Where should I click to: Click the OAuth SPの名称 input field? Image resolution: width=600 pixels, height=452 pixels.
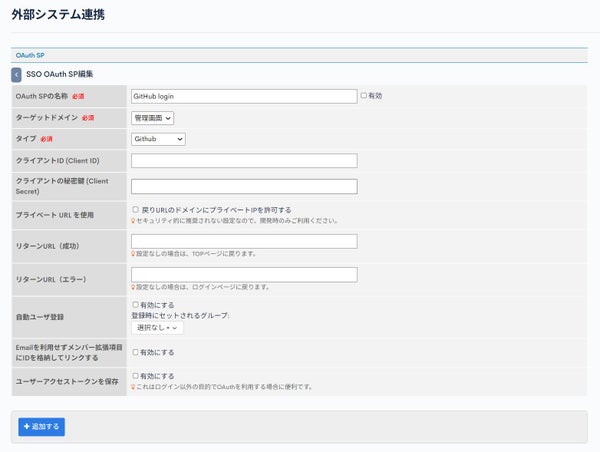[x=244, y=96]
